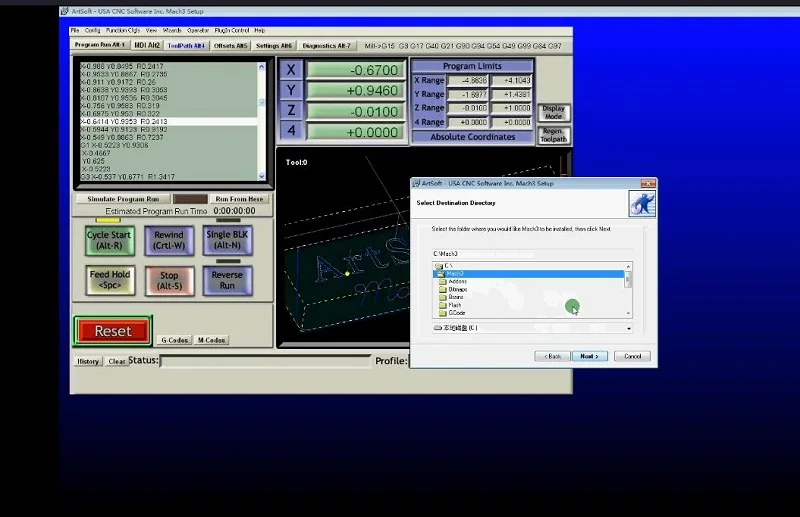Open the Help menu
This screenshot has height=517, width=800.
(x=260, y=31)
